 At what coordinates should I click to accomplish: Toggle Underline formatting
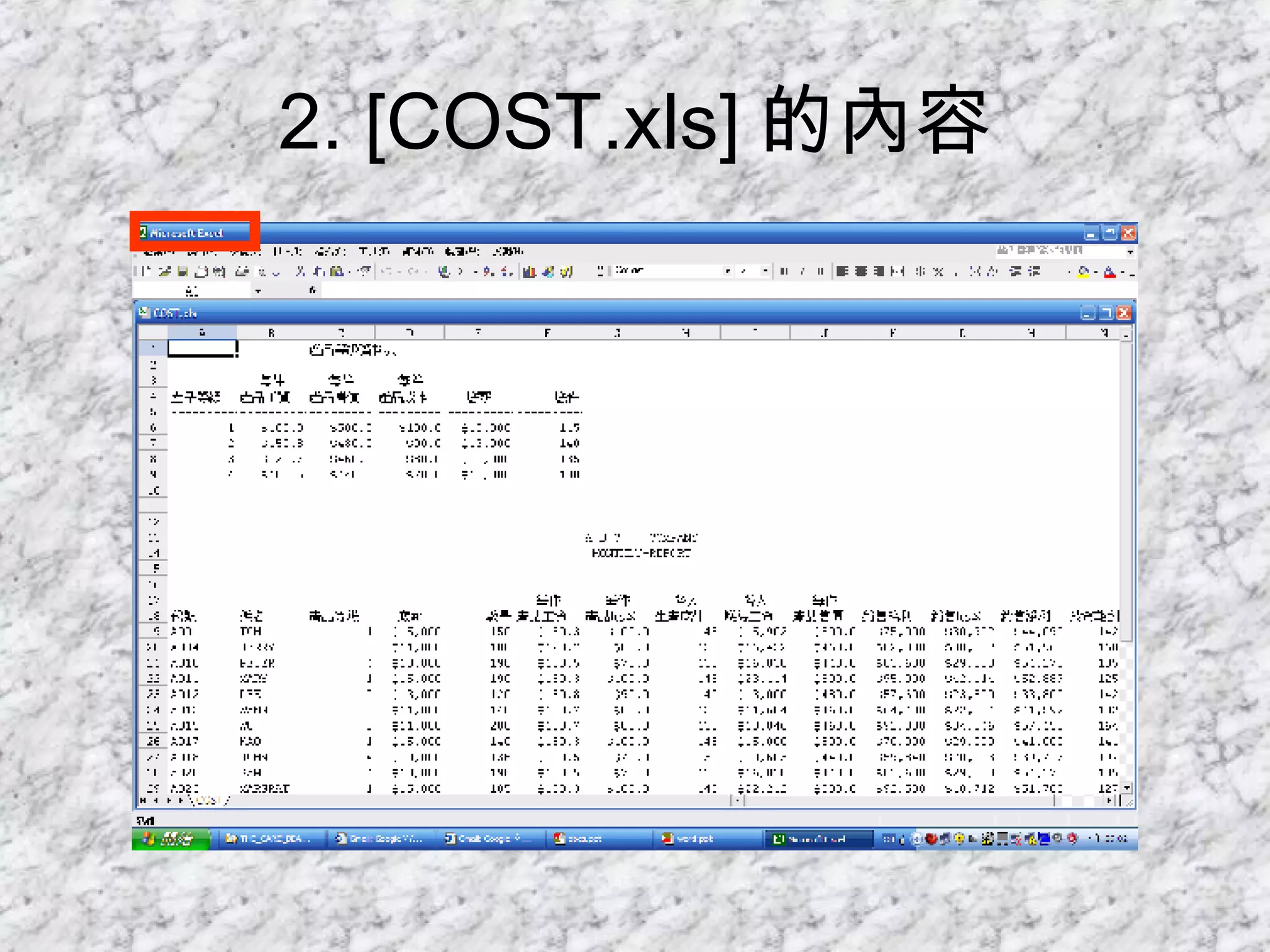tap(820, 271)
